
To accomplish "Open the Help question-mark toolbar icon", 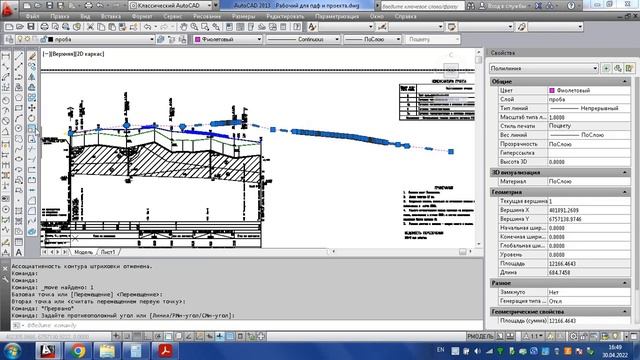I will click(x=298, y=27).
